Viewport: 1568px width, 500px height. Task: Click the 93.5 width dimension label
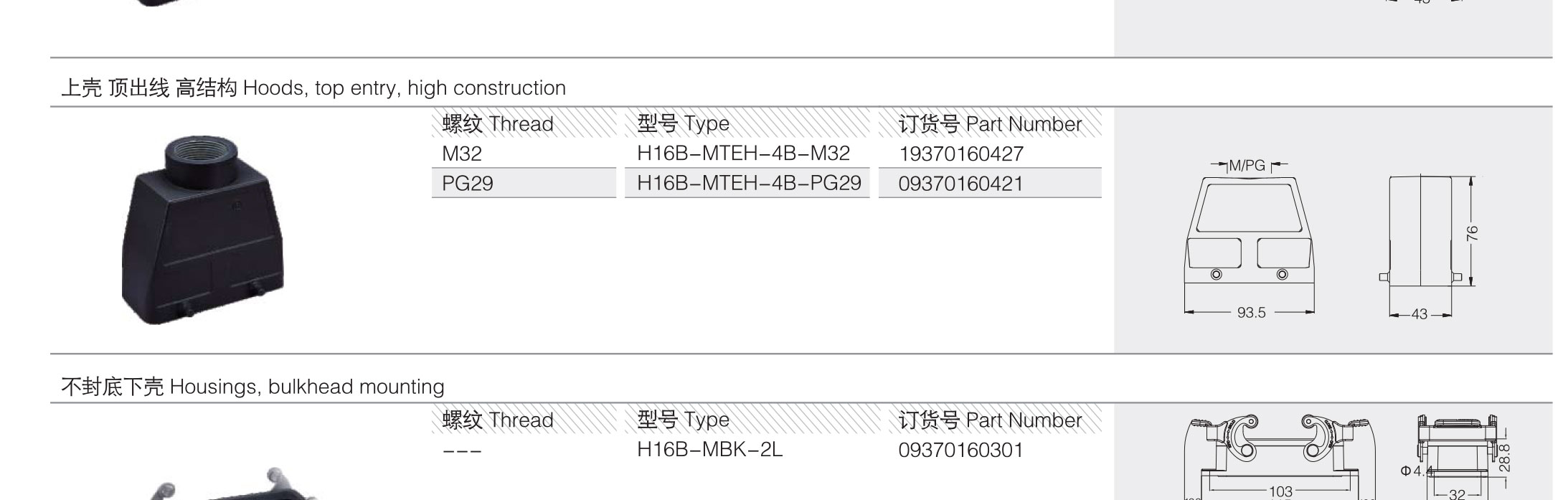[1251, 313]
